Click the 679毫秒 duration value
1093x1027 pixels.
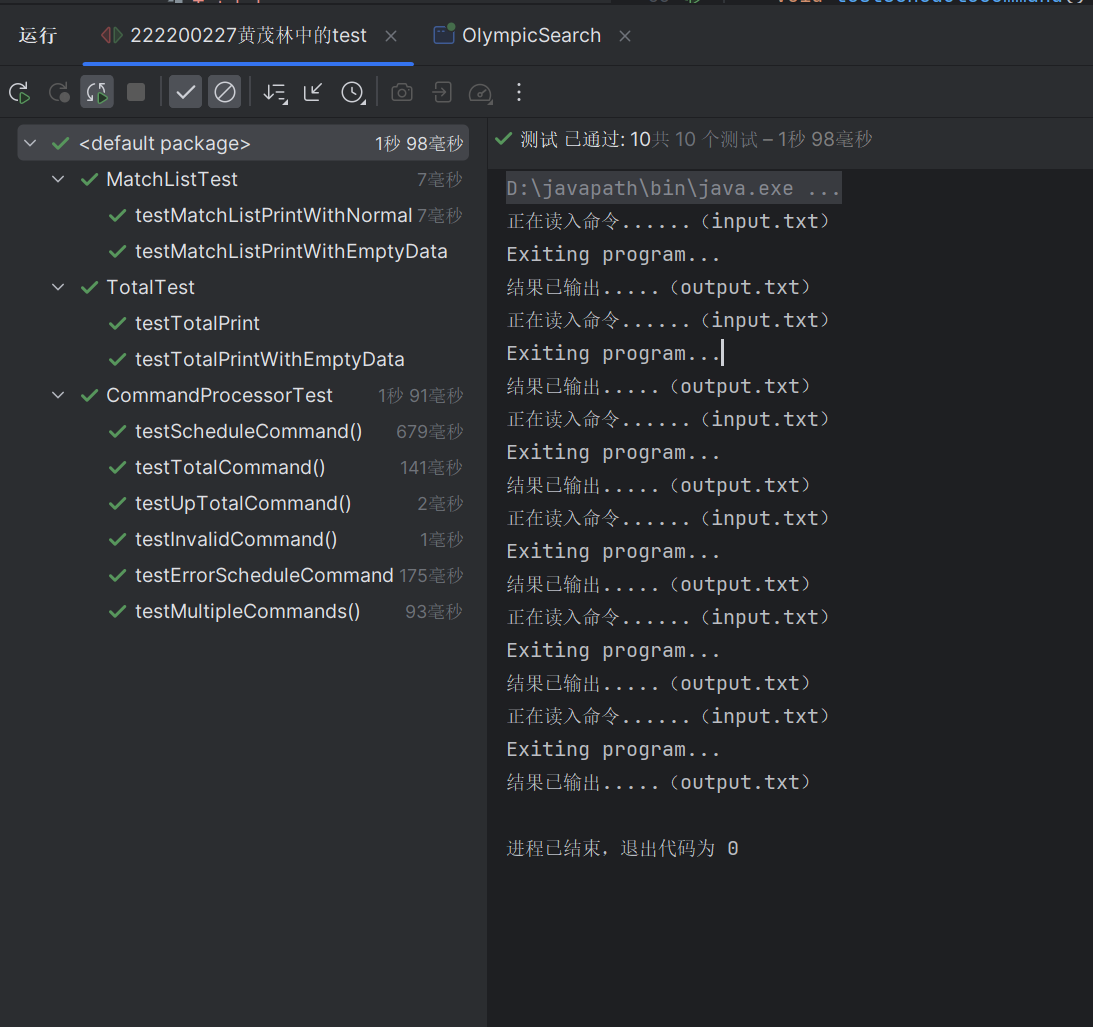pyautogui.click(x=429, y=432)
